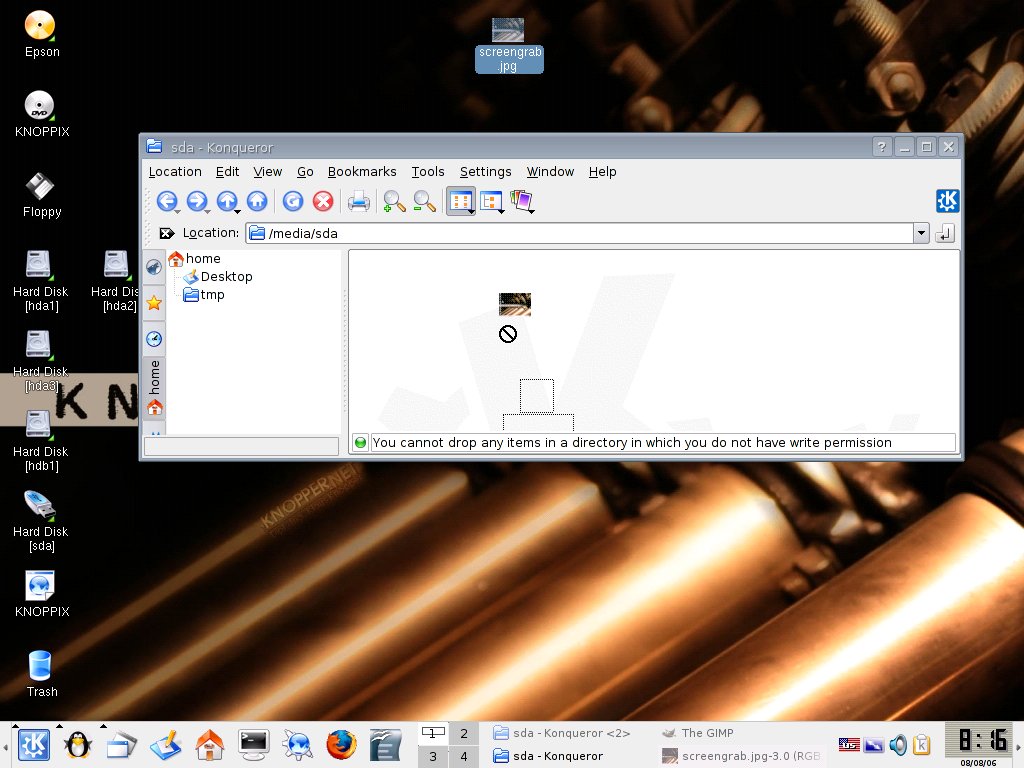Viewport: 1024px width, 768px height.
Task: Switch to The GIMP taskbar entry
Action: click(x=707, y=733)
